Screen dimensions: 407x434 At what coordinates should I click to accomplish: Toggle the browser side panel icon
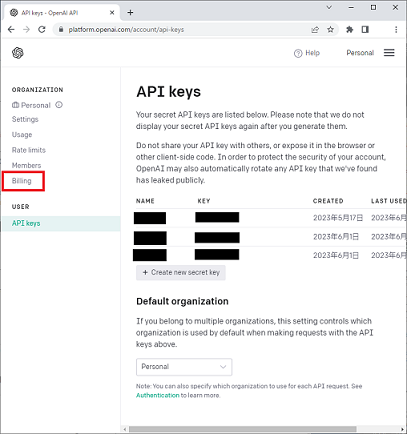coord(365,30)
